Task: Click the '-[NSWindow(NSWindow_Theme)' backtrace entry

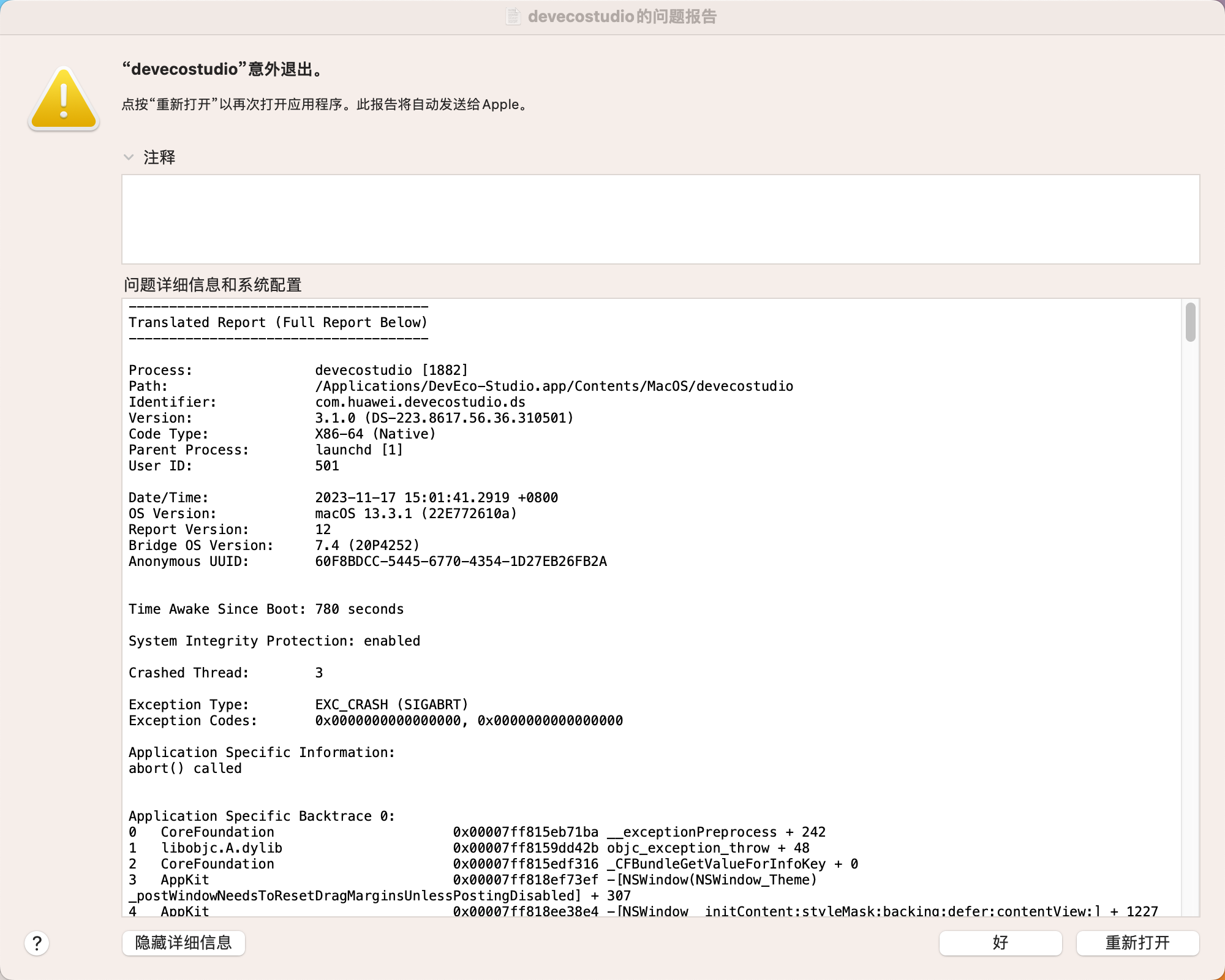Action: point(712,880)
